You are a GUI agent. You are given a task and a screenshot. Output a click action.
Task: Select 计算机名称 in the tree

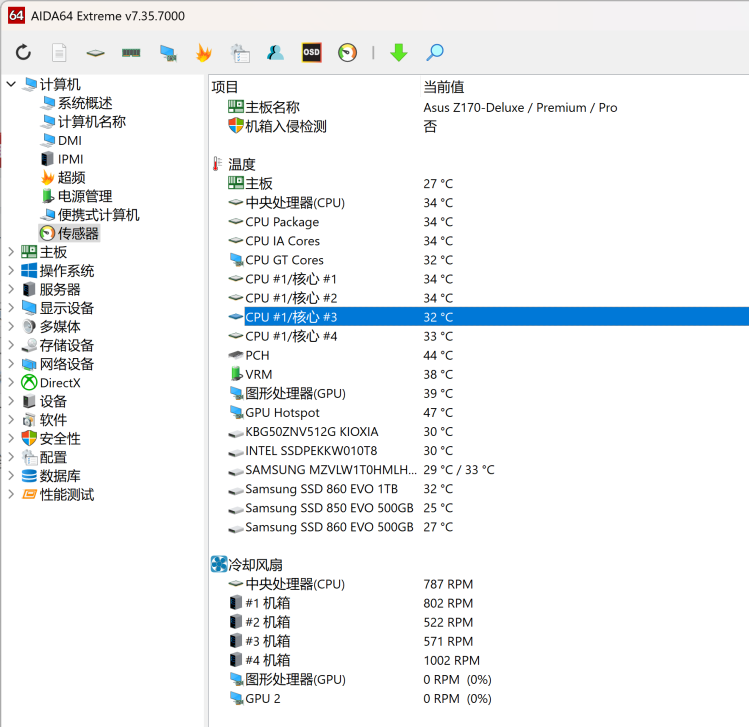pos(92,122)
